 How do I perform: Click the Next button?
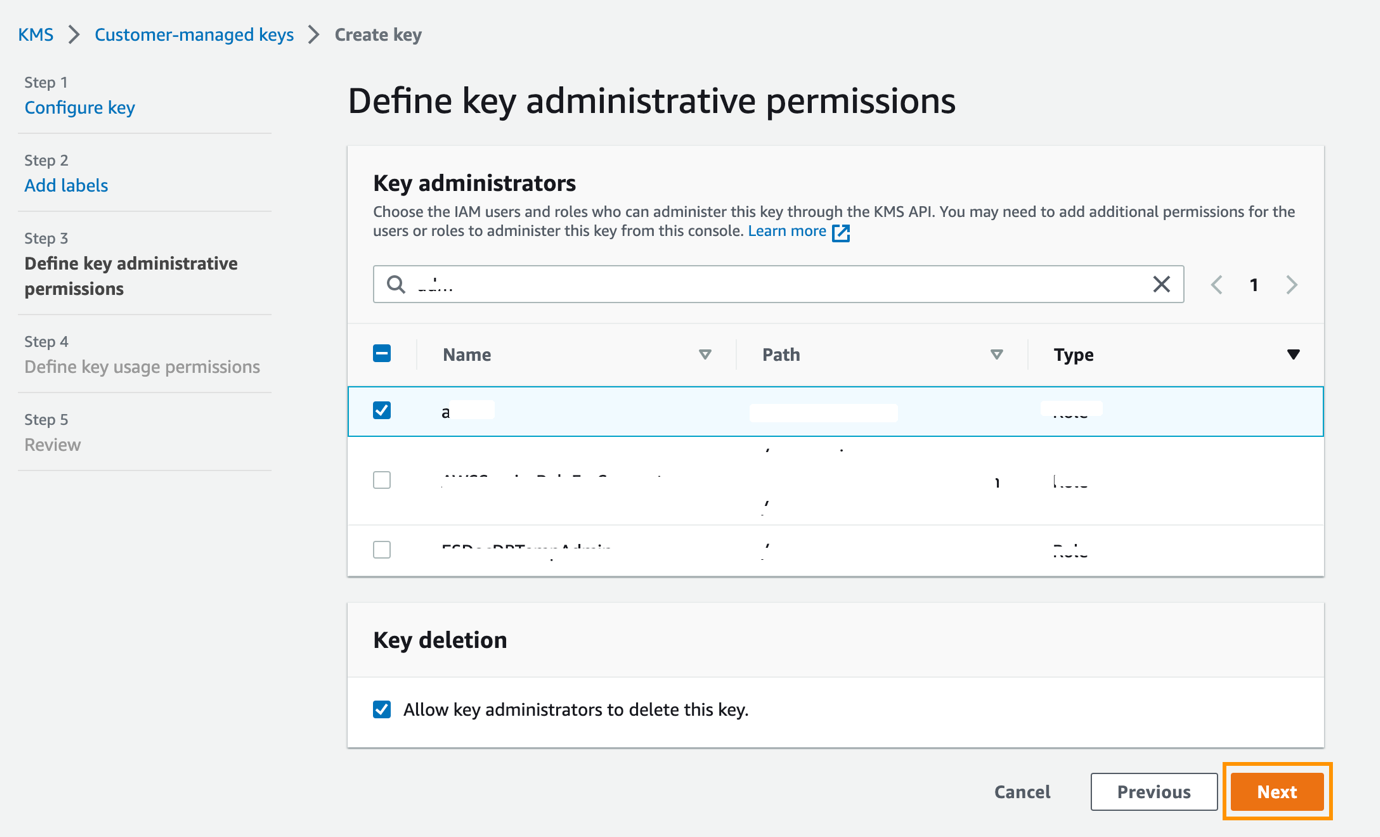(x=1276, y=791)
